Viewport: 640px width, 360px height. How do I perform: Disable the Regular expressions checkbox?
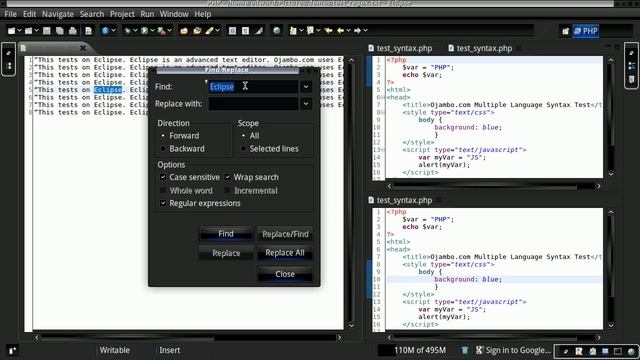point(163,203)
